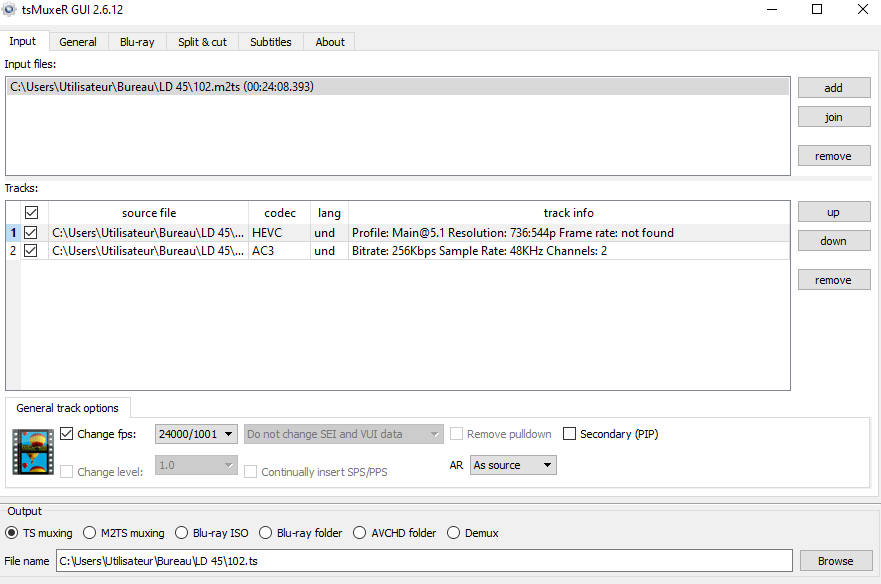Click the tsMuxeR icon in the title bar
The image size is (881, 584).
pos(11,10)
